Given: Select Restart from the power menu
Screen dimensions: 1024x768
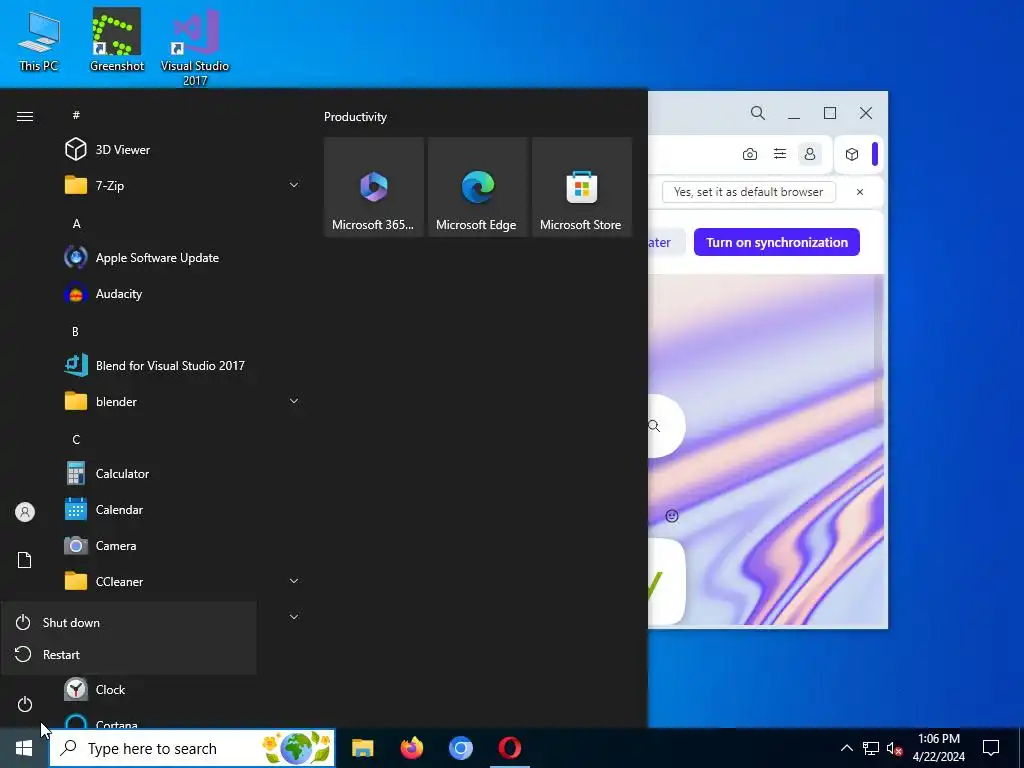Looking at the screenshot, I should pyautogui.click(x=129, y=654).
